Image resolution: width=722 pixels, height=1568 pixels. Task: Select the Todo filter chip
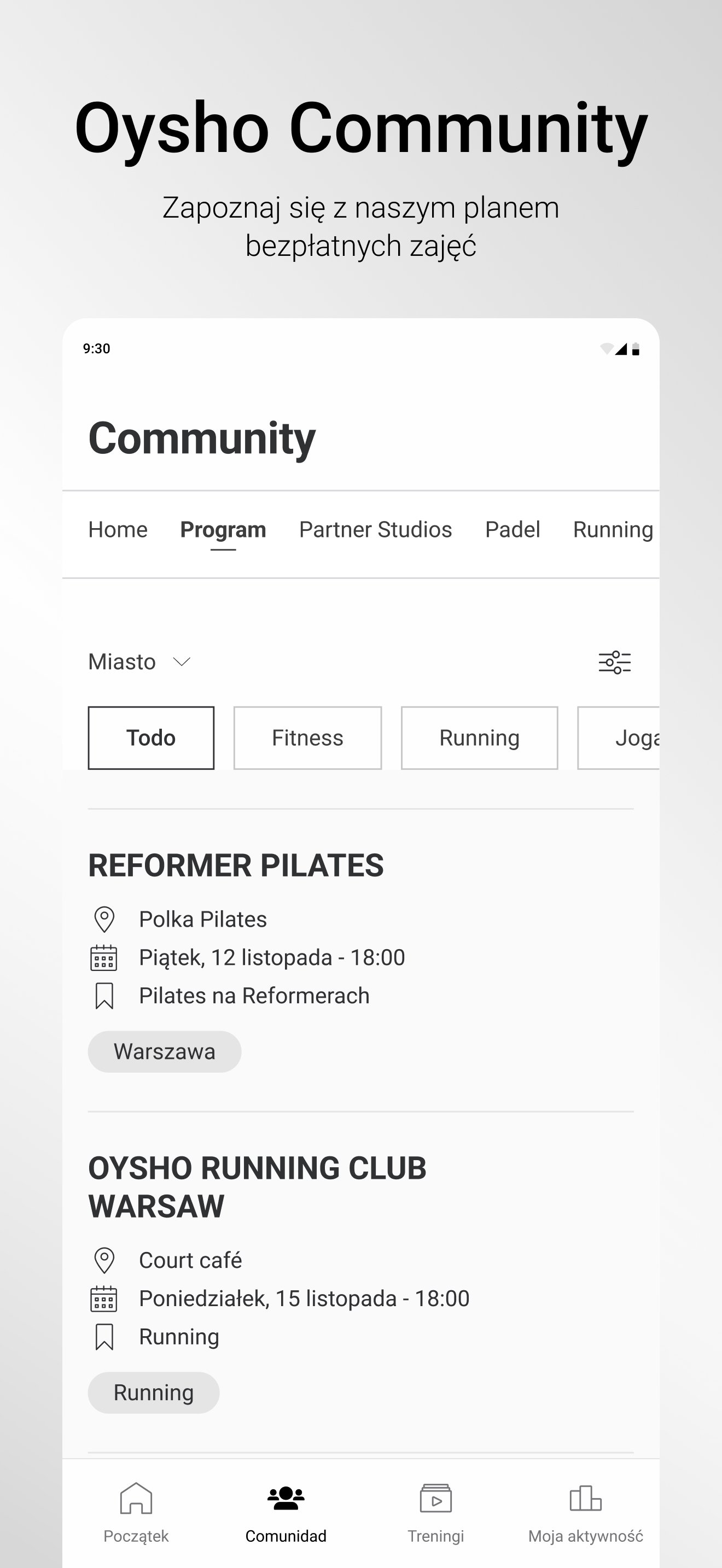click(151, 738)
